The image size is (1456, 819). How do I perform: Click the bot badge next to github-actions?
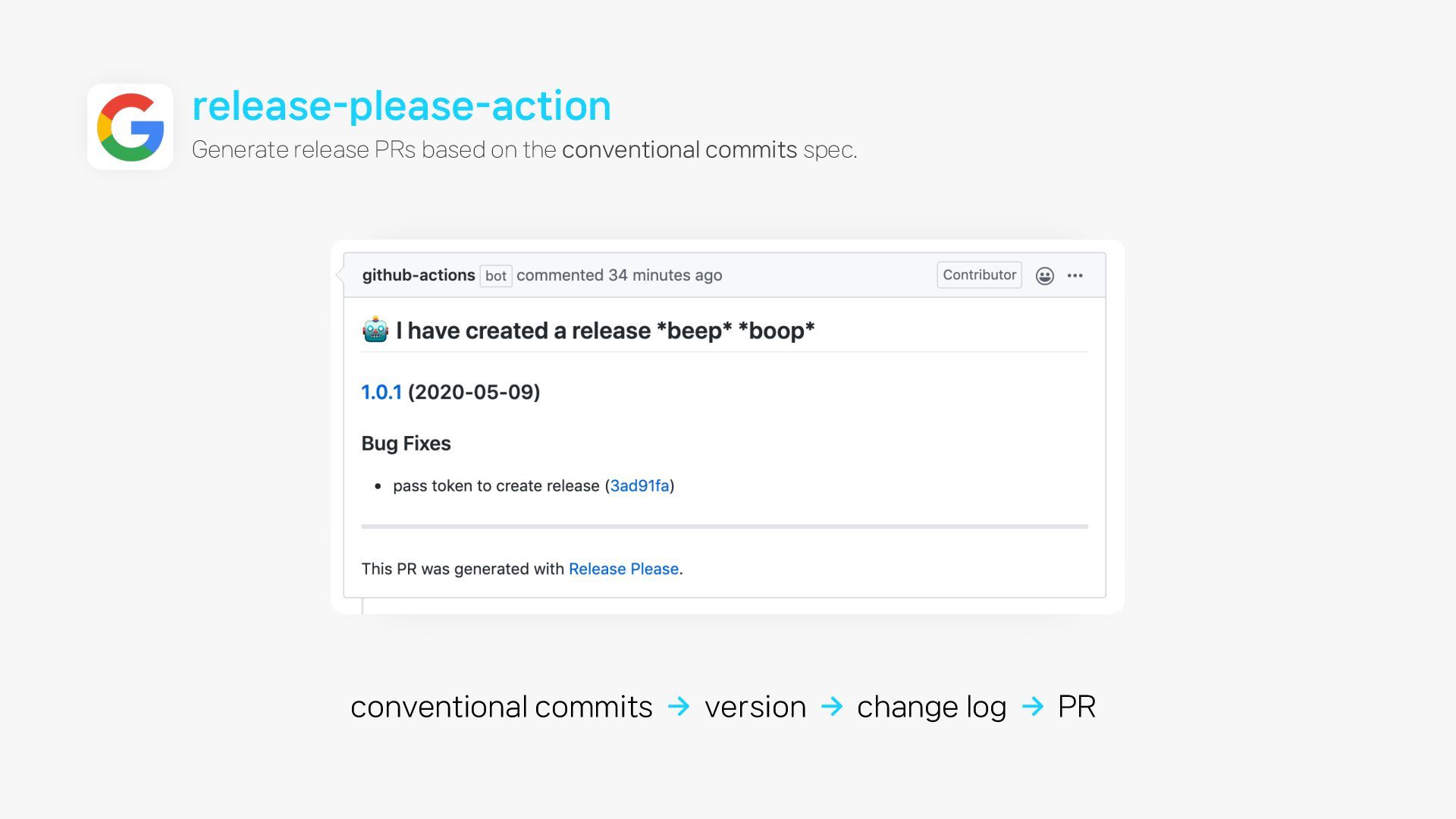tap(496, 276)
